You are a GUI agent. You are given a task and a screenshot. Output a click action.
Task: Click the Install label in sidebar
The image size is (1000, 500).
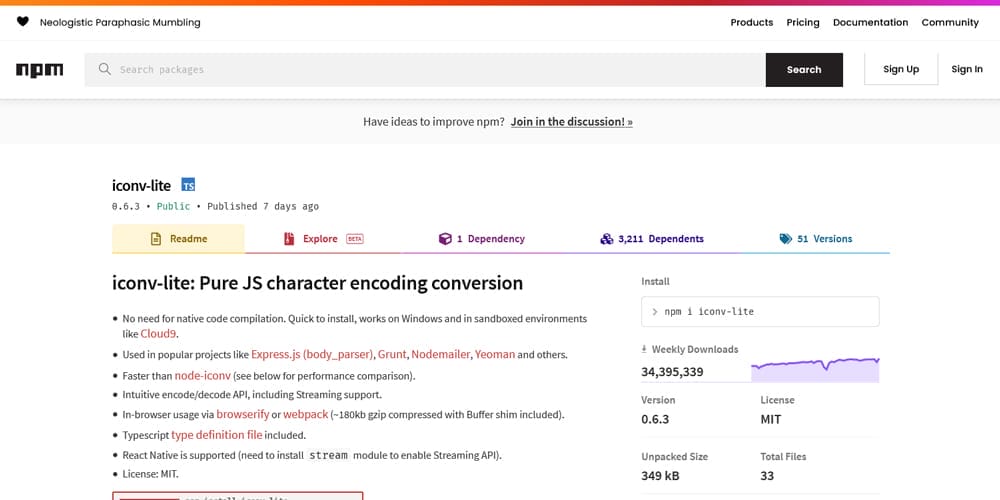[656, 281]
